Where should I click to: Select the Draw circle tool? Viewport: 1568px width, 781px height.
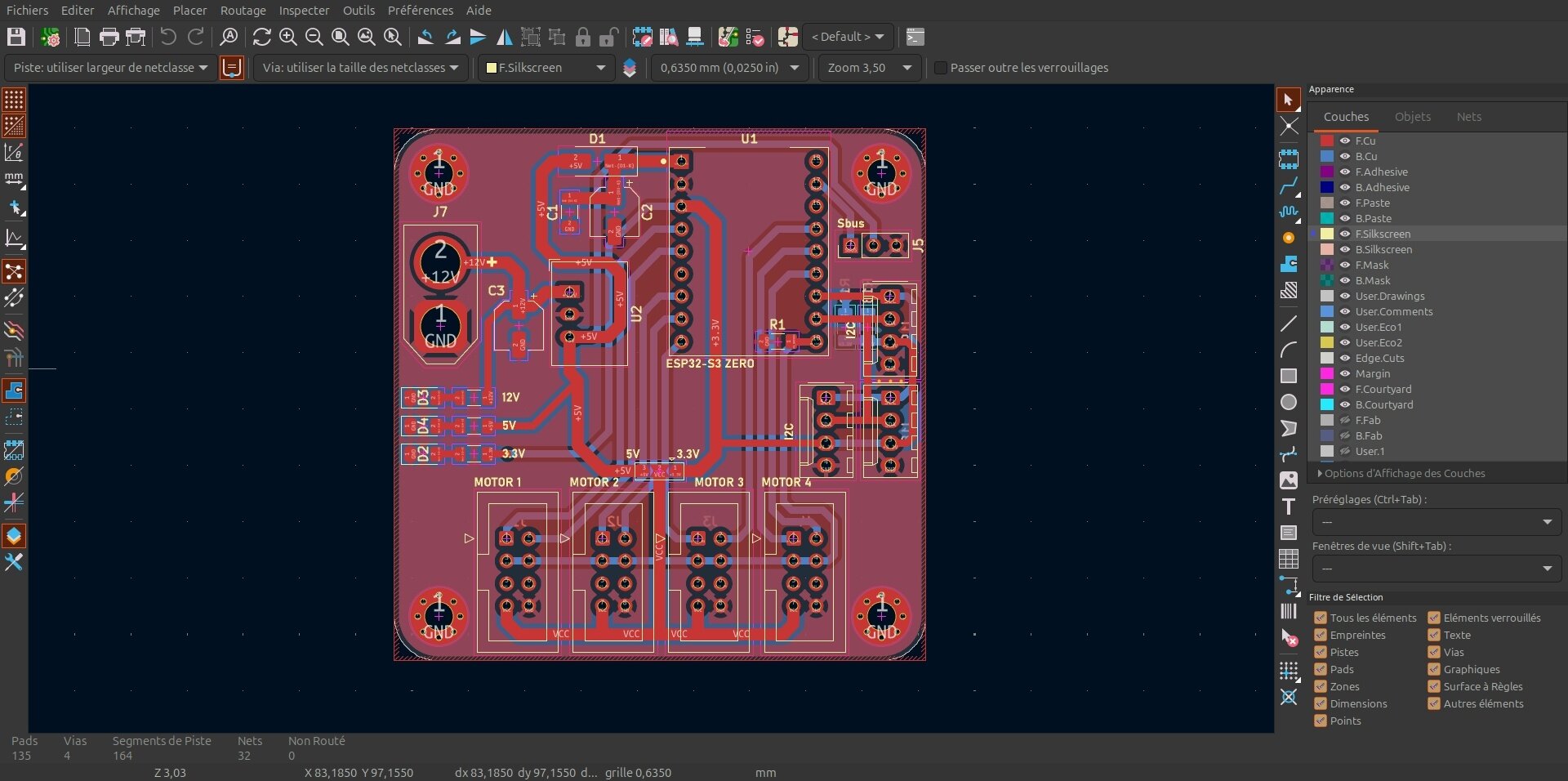coord(1289,402)
